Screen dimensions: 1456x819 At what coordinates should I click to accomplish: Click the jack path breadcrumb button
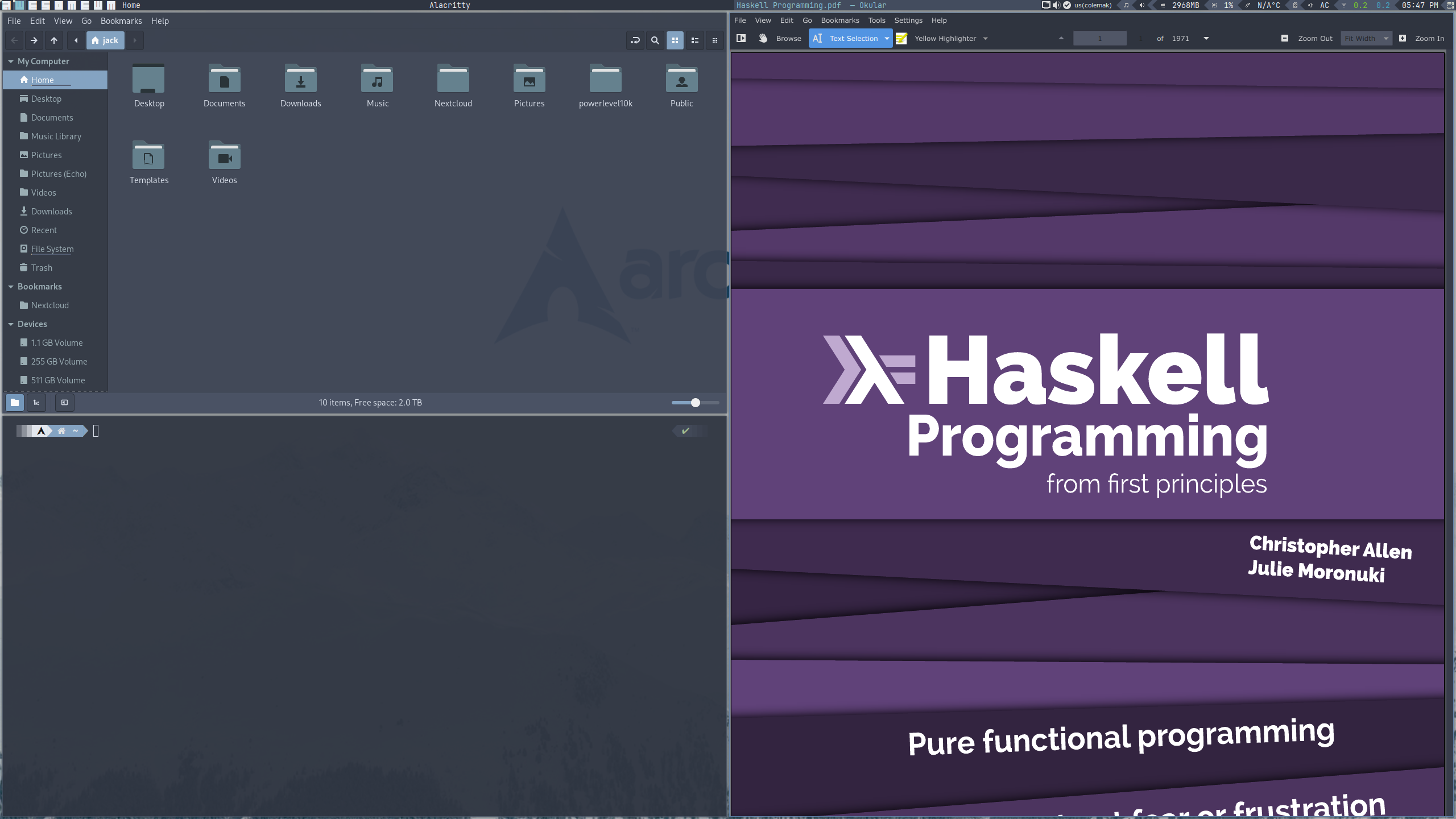[105, 40]
